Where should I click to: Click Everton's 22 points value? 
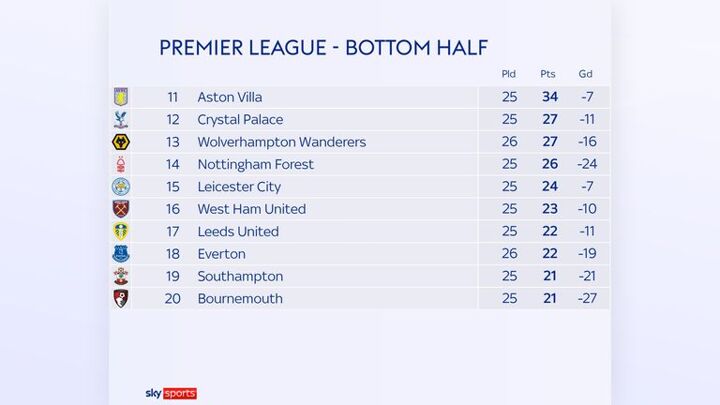coord(548,254)
